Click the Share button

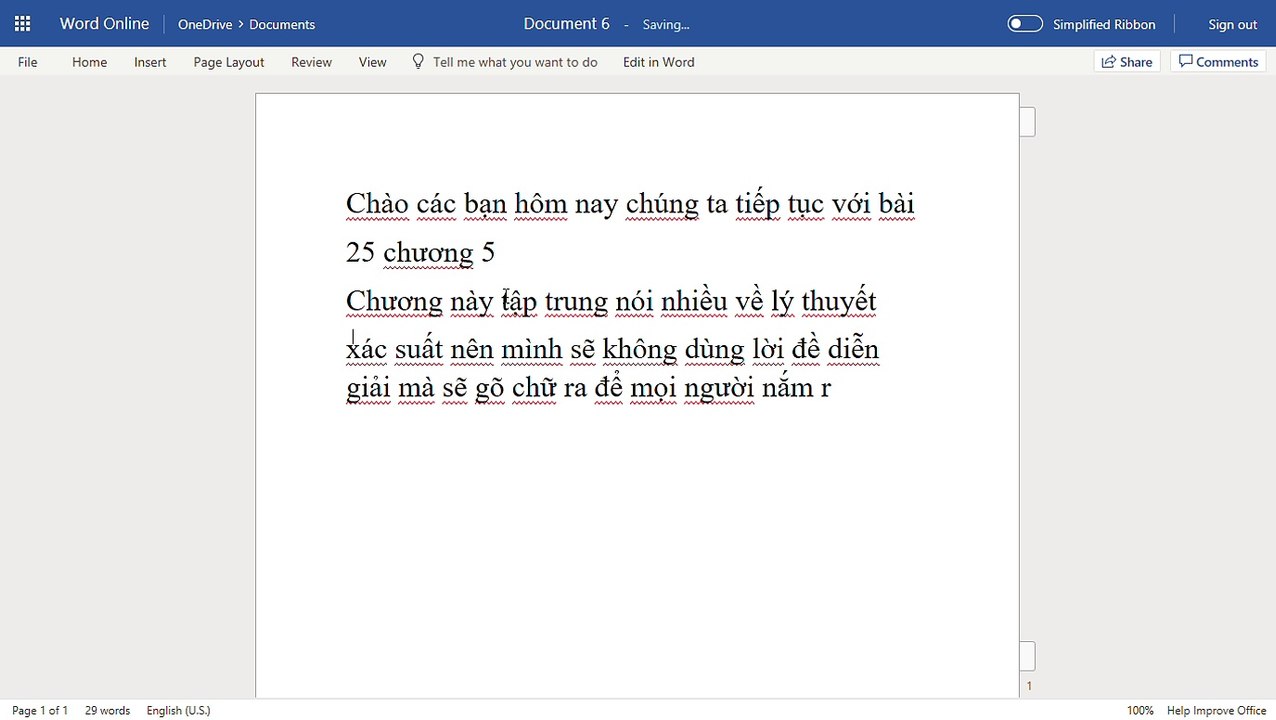tap(1127, 62)
